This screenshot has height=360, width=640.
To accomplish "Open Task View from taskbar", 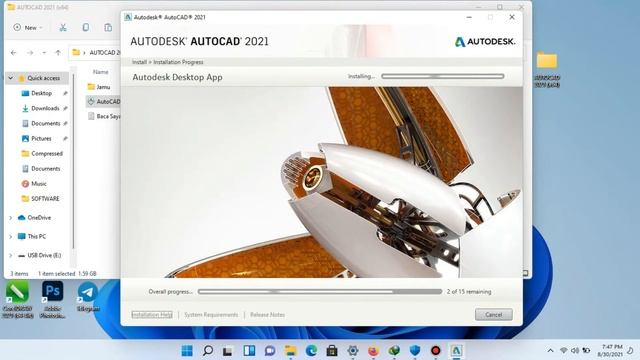I will point(228,351).
